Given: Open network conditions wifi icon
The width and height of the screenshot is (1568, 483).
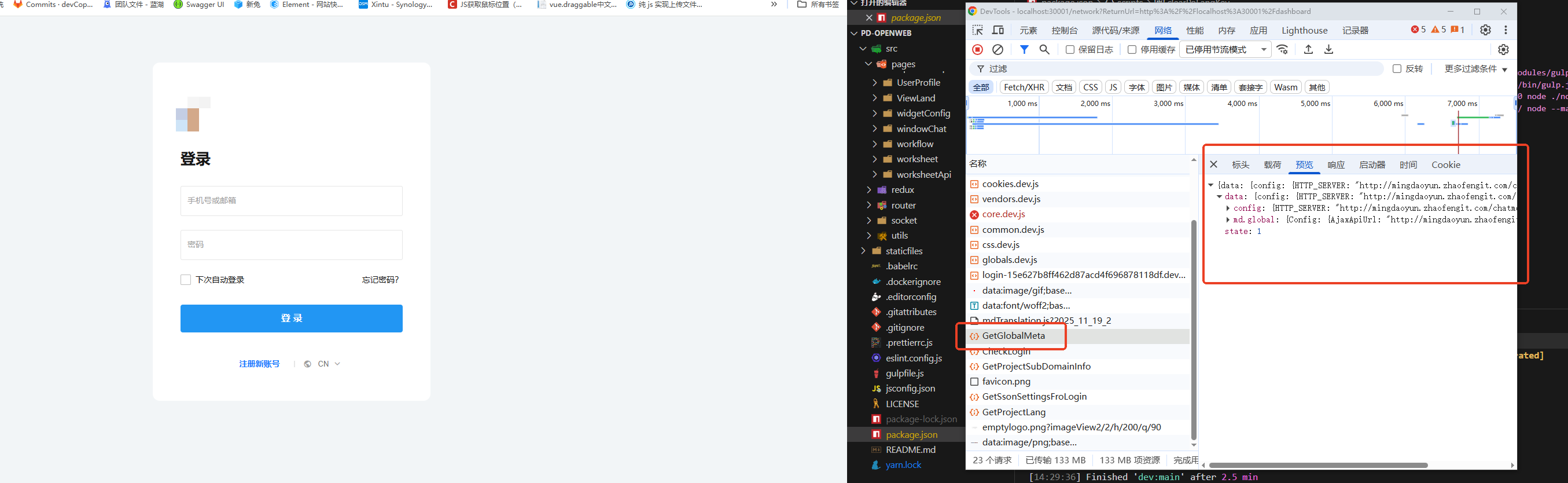Looking at the screenshot, I should [1283, 49].
